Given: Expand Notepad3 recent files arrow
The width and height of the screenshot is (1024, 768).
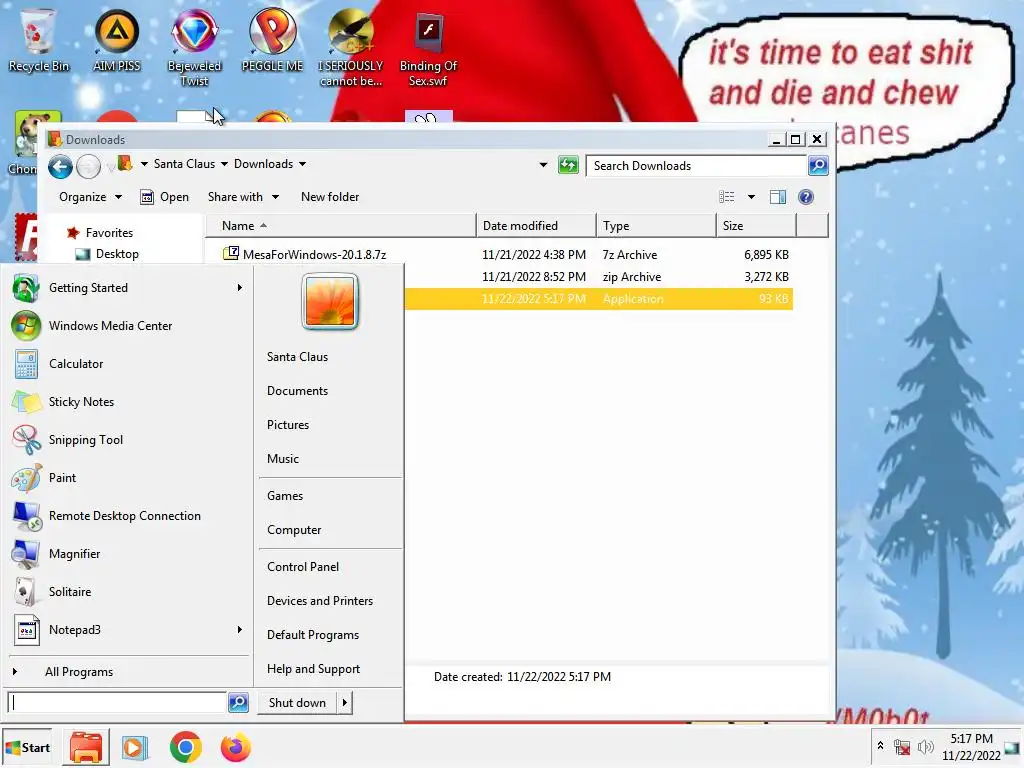Looking at the screenshot, I should click(x=240, y=630).
